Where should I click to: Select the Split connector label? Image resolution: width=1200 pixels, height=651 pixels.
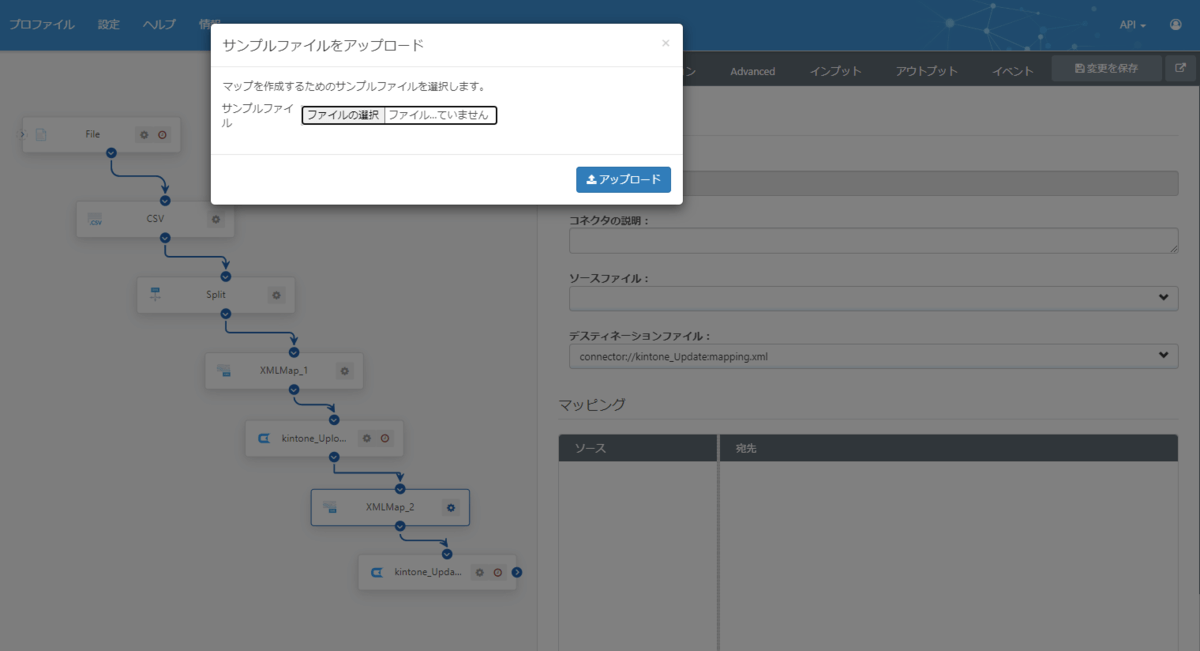click(x=216, y=295)
